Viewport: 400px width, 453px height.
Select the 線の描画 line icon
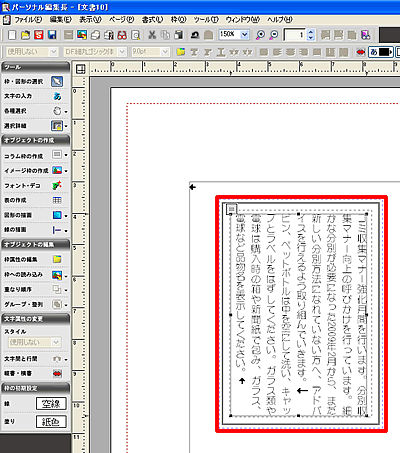tap(57, 230)
